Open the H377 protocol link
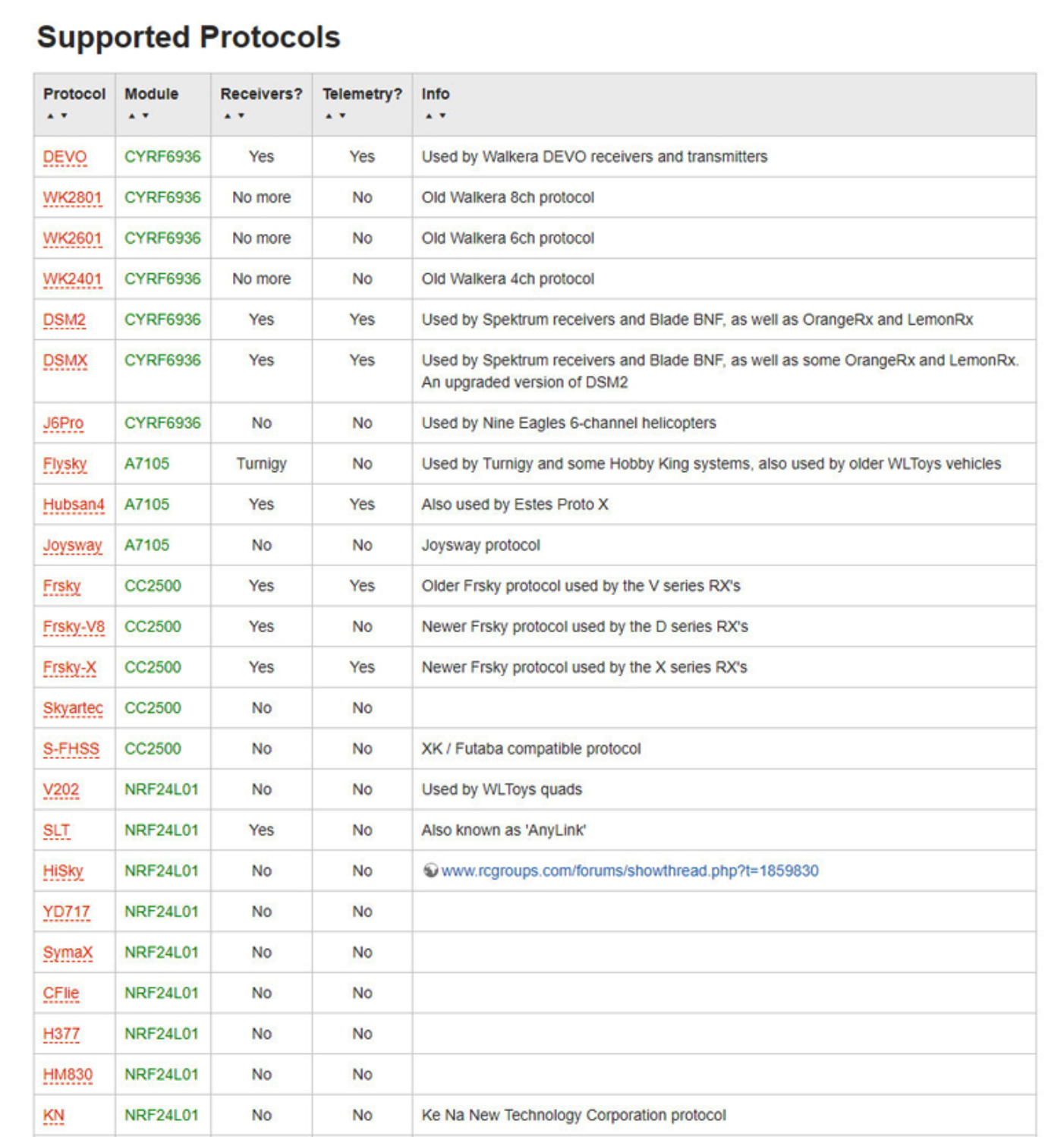Screen dimensions: 1064x1137 61,1035
